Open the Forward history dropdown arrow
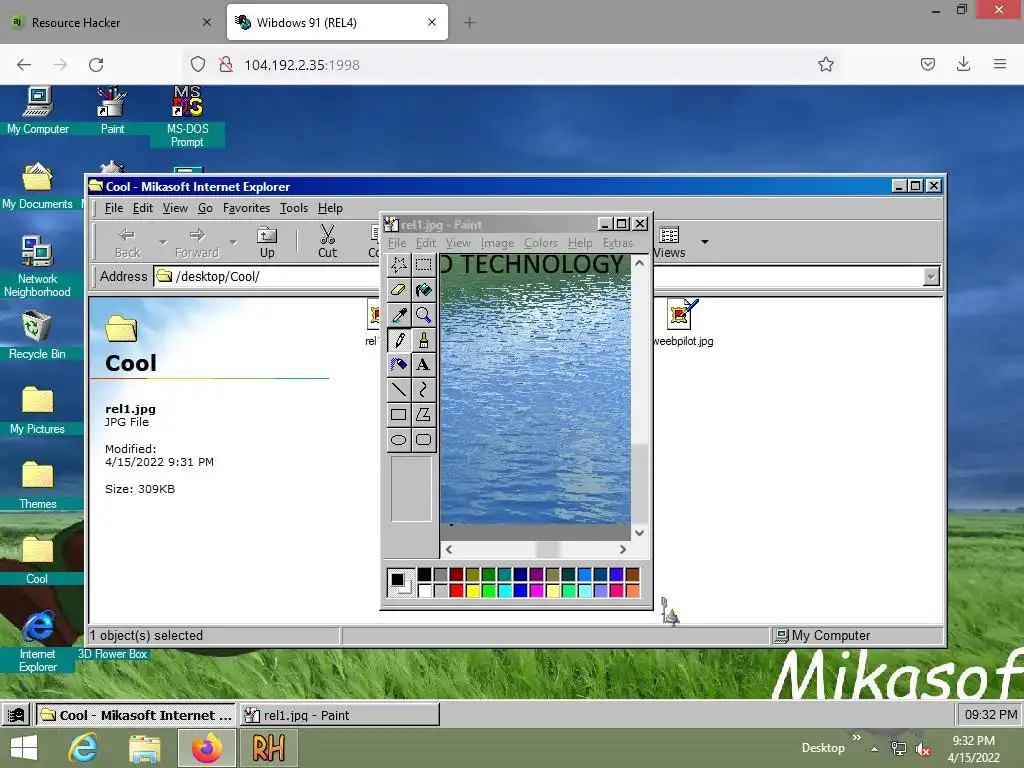This screenshot has width=1024, height=768. 232,242
